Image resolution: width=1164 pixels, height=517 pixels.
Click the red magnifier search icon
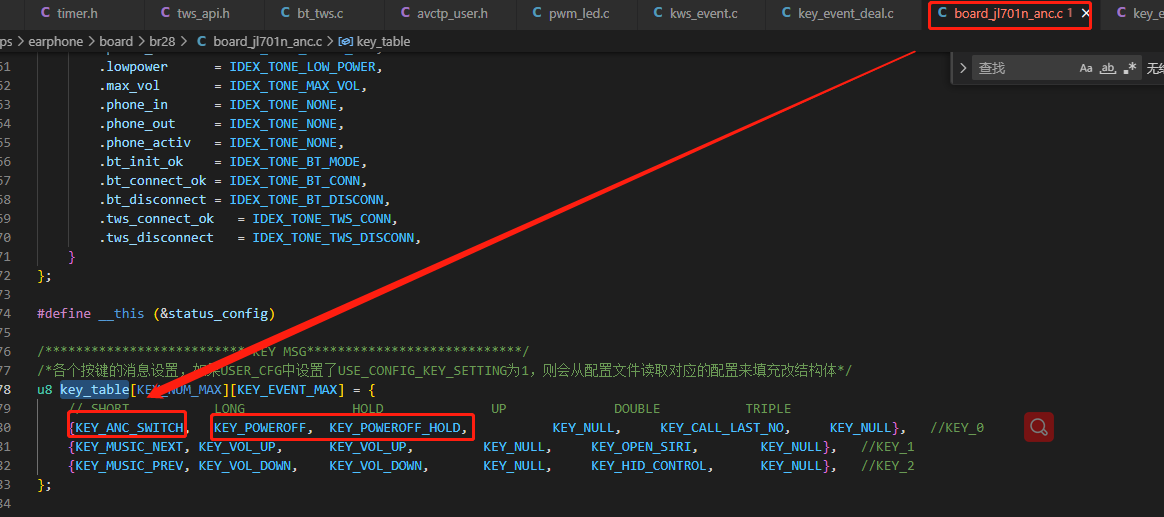pyautogui.click(x=1039, y=427)
